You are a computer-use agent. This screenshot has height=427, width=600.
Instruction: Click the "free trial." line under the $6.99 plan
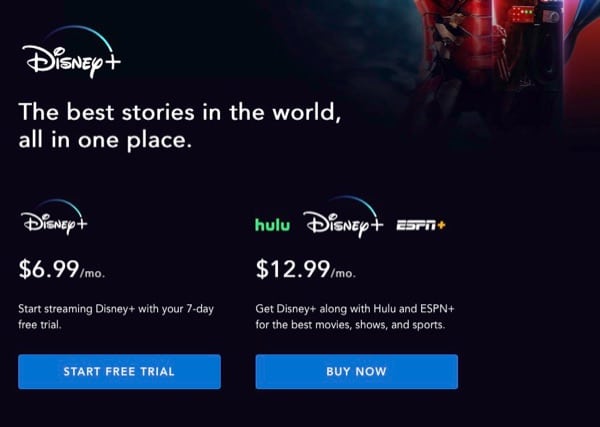(x=40, y=325)
